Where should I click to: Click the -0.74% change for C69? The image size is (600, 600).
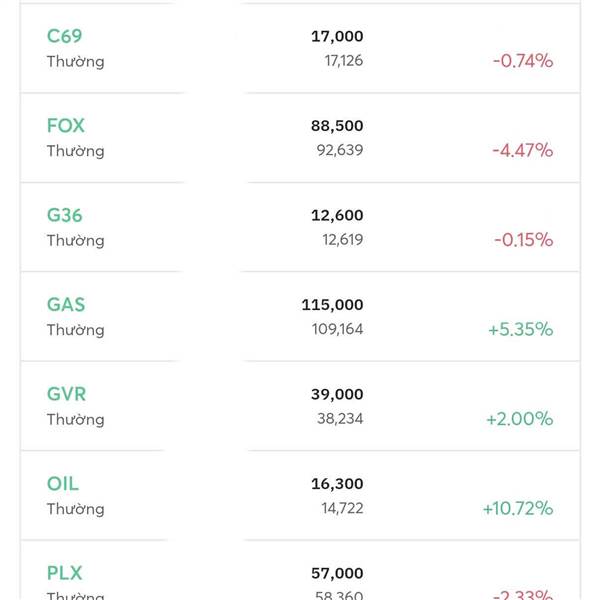coord(522,61)
